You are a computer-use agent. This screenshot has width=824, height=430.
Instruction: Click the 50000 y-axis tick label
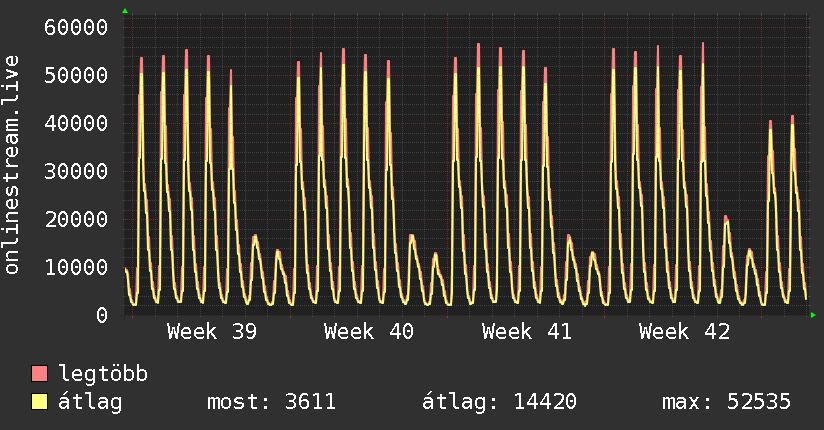77,75
